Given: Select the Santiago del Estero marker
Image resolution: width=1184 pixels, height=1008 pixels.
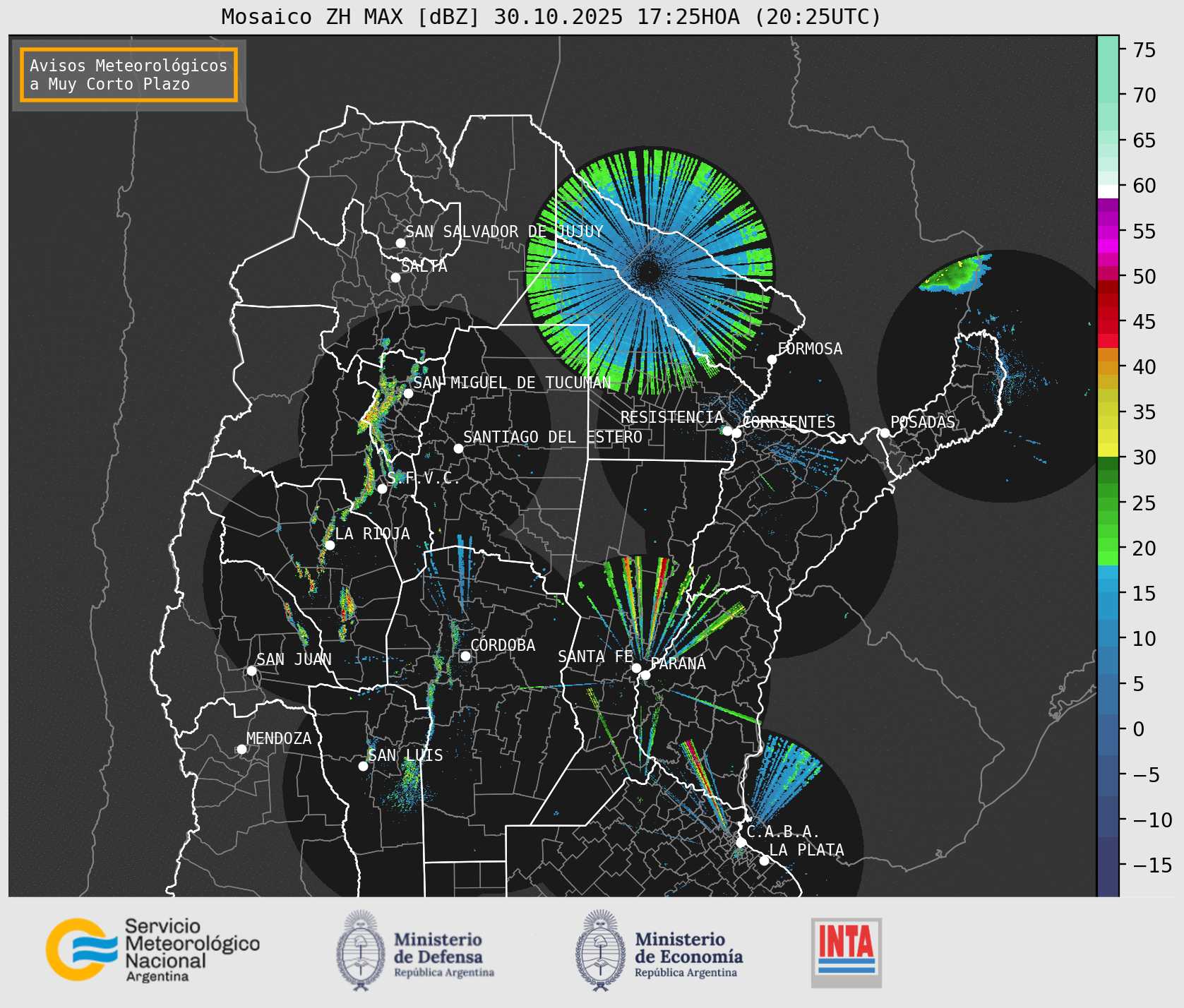Looking at the screenshot, I should [x=458, y=448].
